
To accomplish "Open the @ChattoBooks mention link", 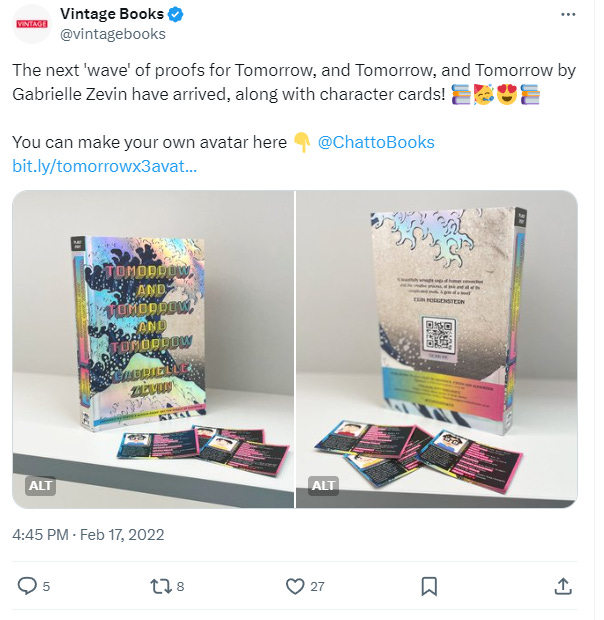I will click(x=376, y=142).
